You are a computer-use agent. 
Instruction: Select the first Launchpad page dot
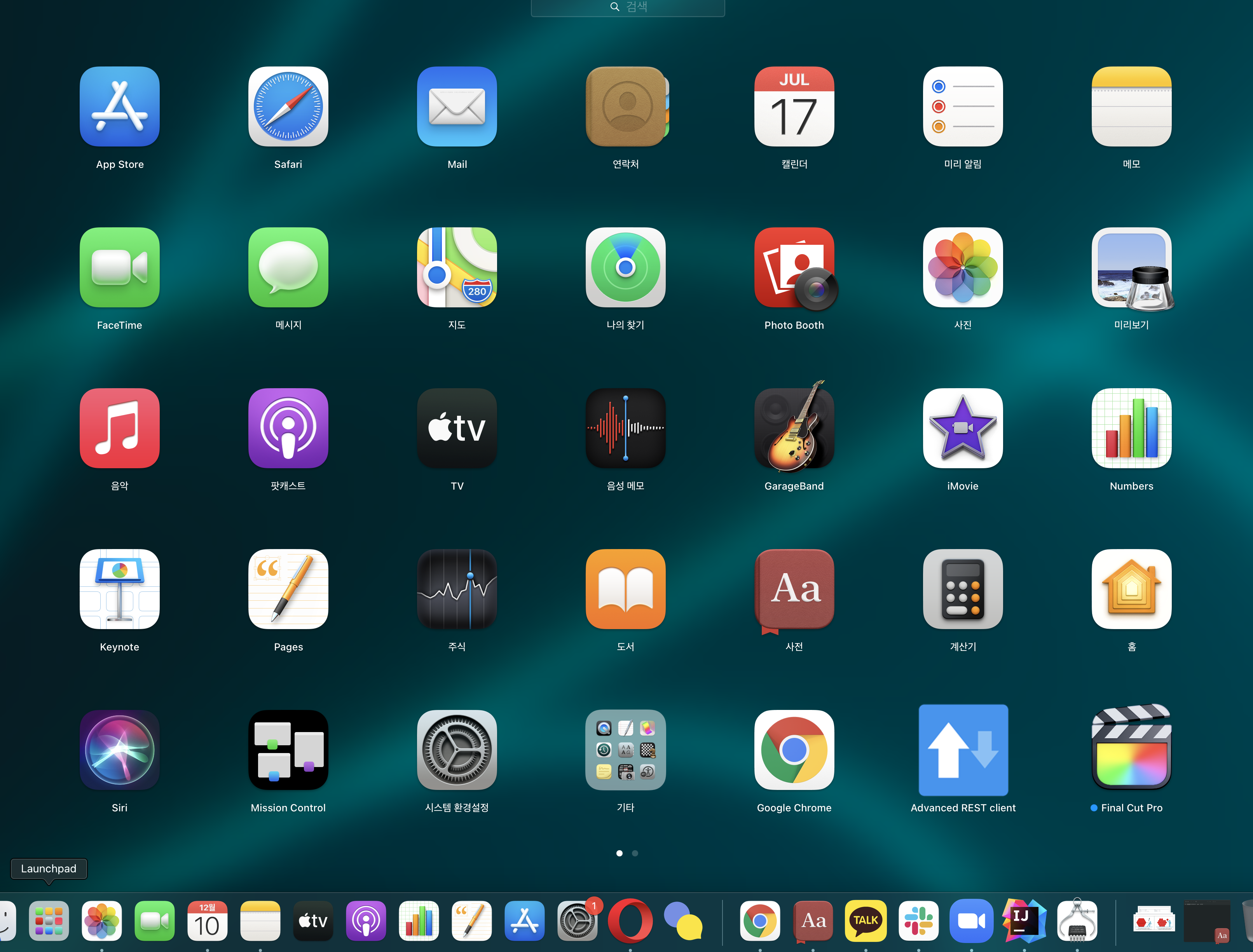point(619,853)
